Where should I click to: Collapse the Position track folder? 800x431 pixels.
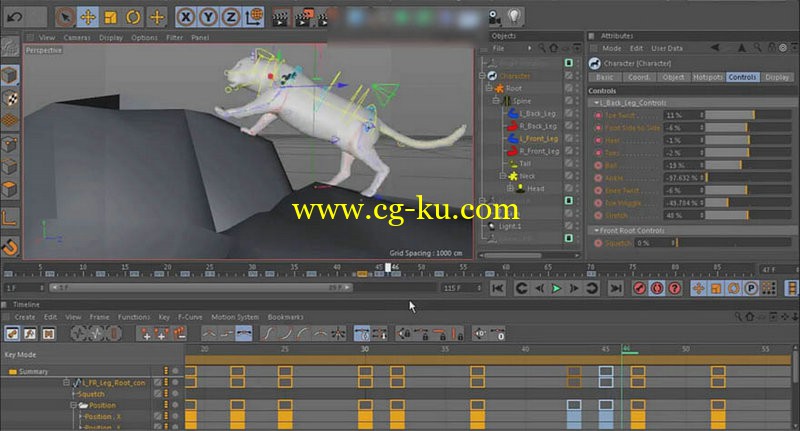(73, 405)
